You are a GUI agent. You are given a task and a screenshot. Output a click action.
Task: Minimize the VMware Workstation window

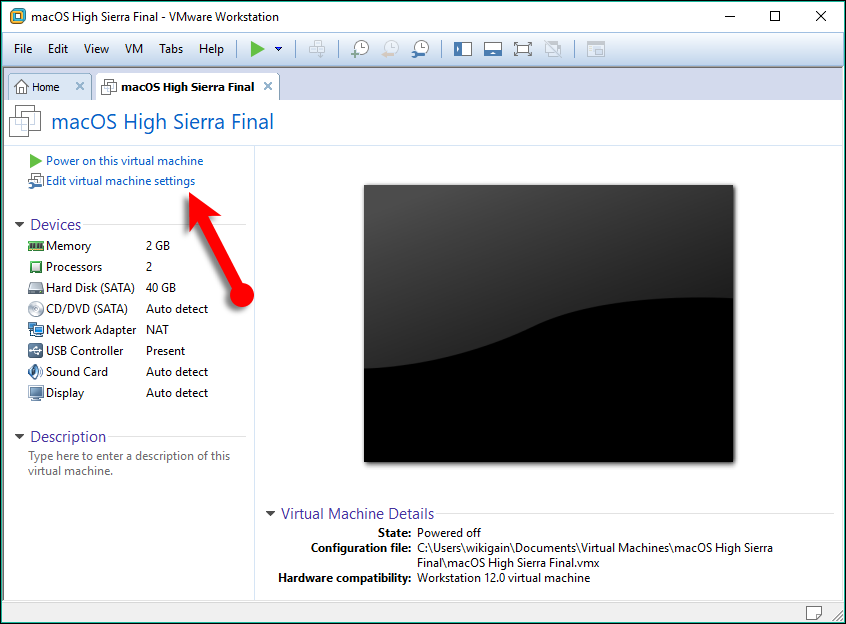point(730,16)
